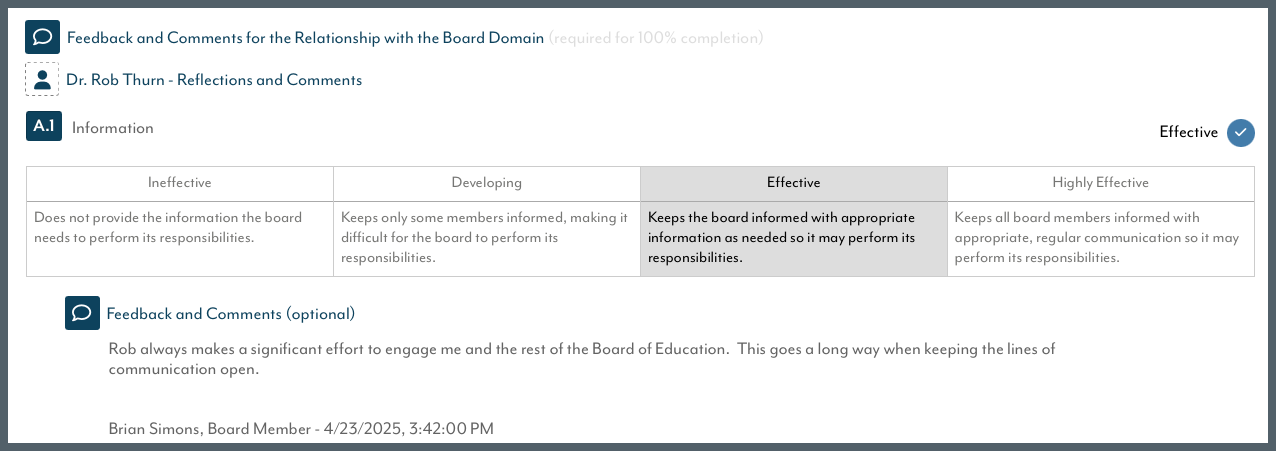This screenshot has height=451, width=1276.
Task: Open Dr. Rob Thurn Reflections and Comments
Action: click(214, 79)
